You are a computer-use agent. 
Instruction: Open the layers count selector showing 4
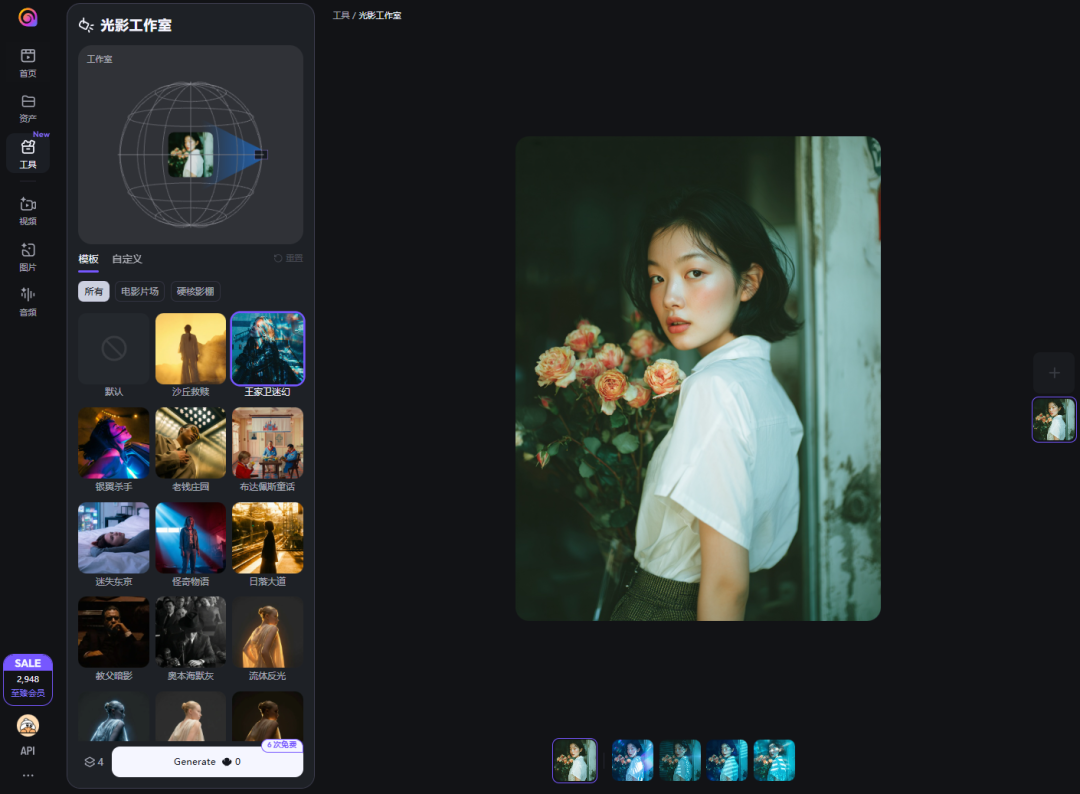click(94, 762)
